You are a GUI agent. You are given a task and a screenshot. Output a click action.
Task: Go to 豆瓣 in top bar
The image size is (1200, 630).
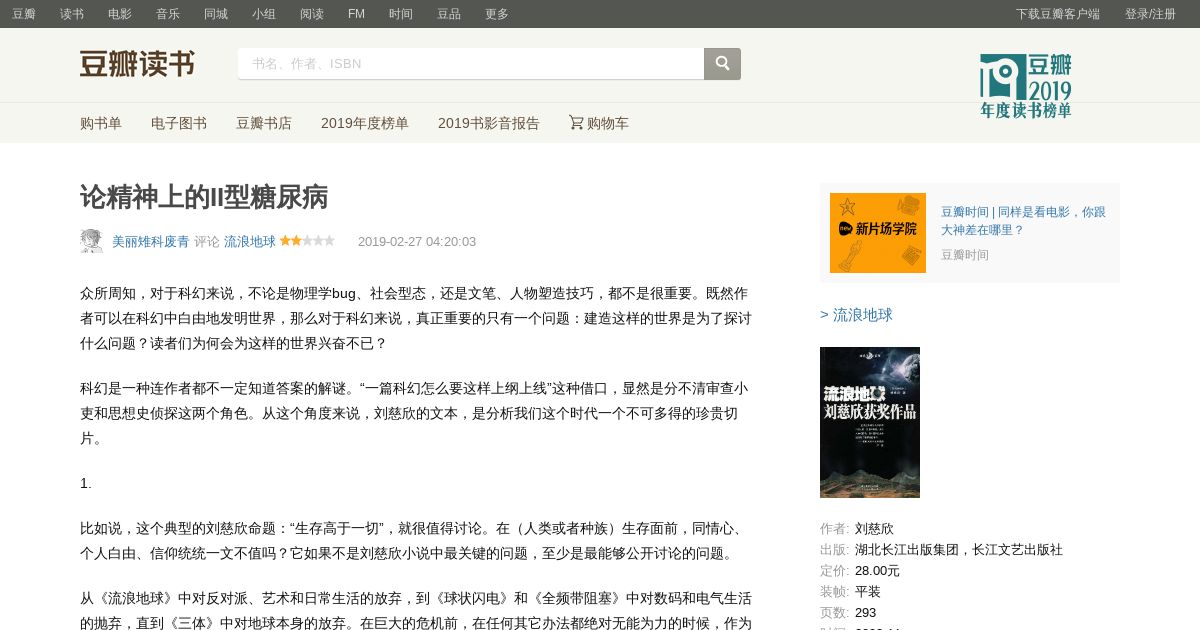[24, 14]
